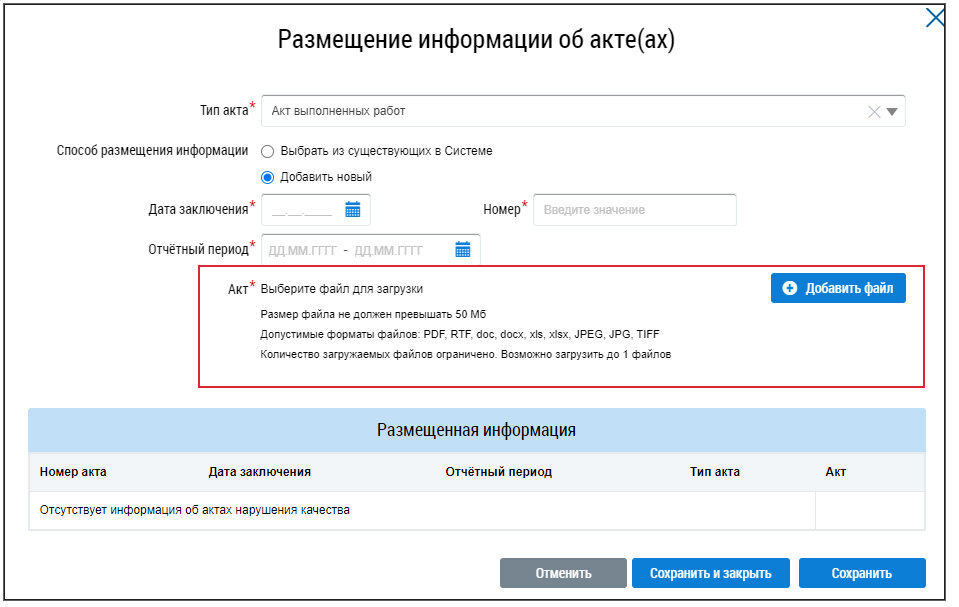959x607 pixels.
Task: Click the Номер input field
Action: (635, 210)
